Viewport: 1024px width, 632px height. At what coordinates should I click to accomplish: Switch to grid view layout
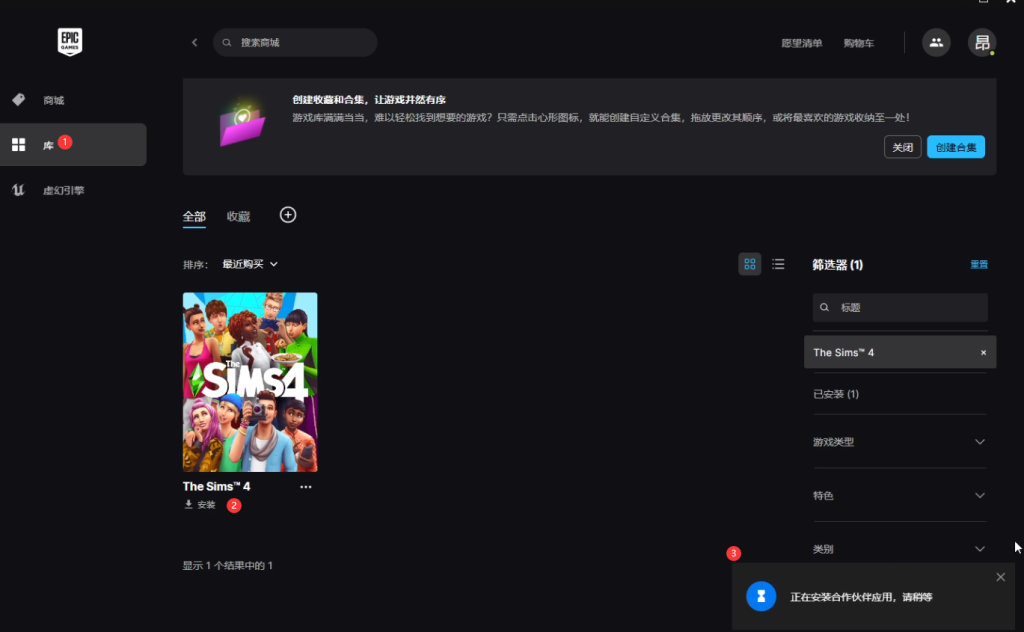[749, 264]
